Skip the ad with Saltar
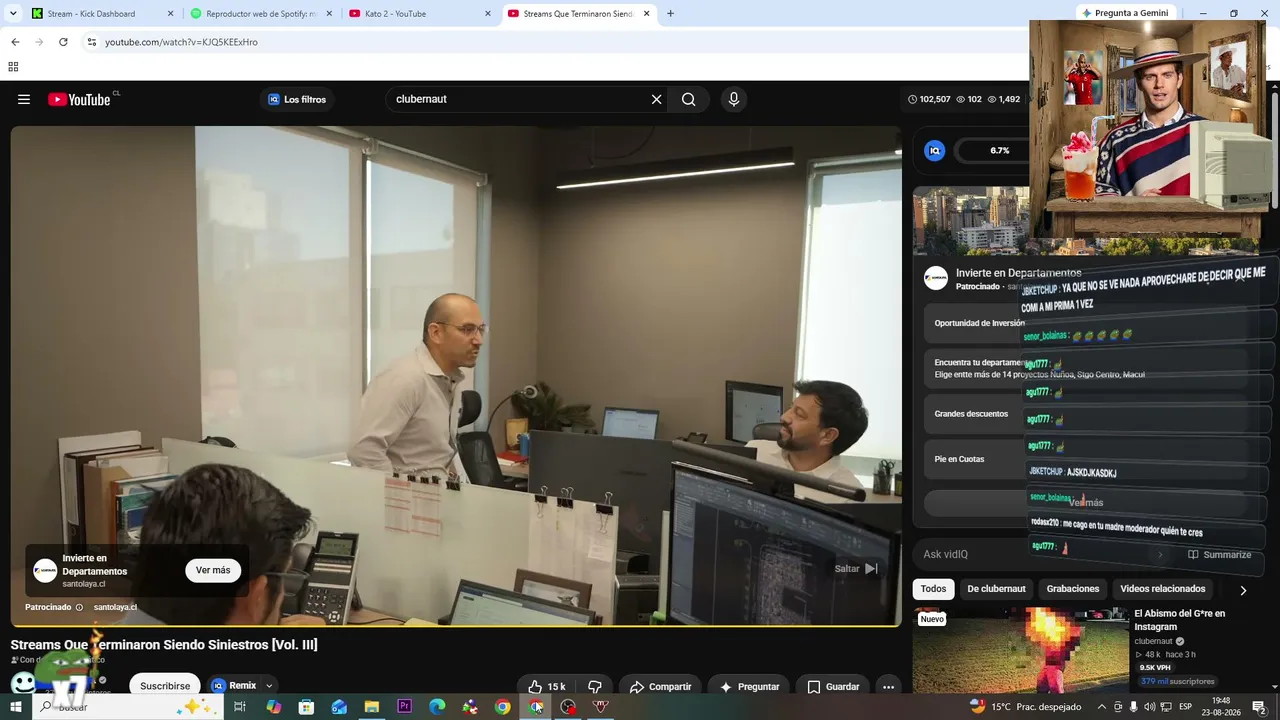 (x=857, y=569)
